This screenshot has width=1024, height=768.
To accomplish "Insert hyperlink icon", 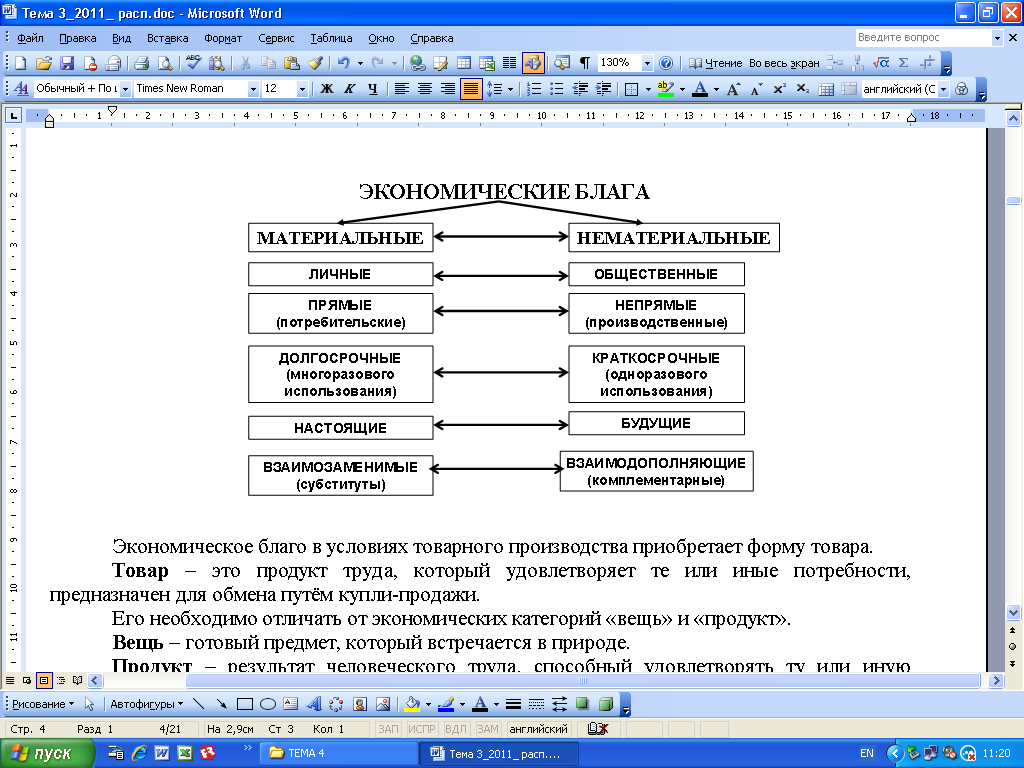I will (x=417, y=63).
